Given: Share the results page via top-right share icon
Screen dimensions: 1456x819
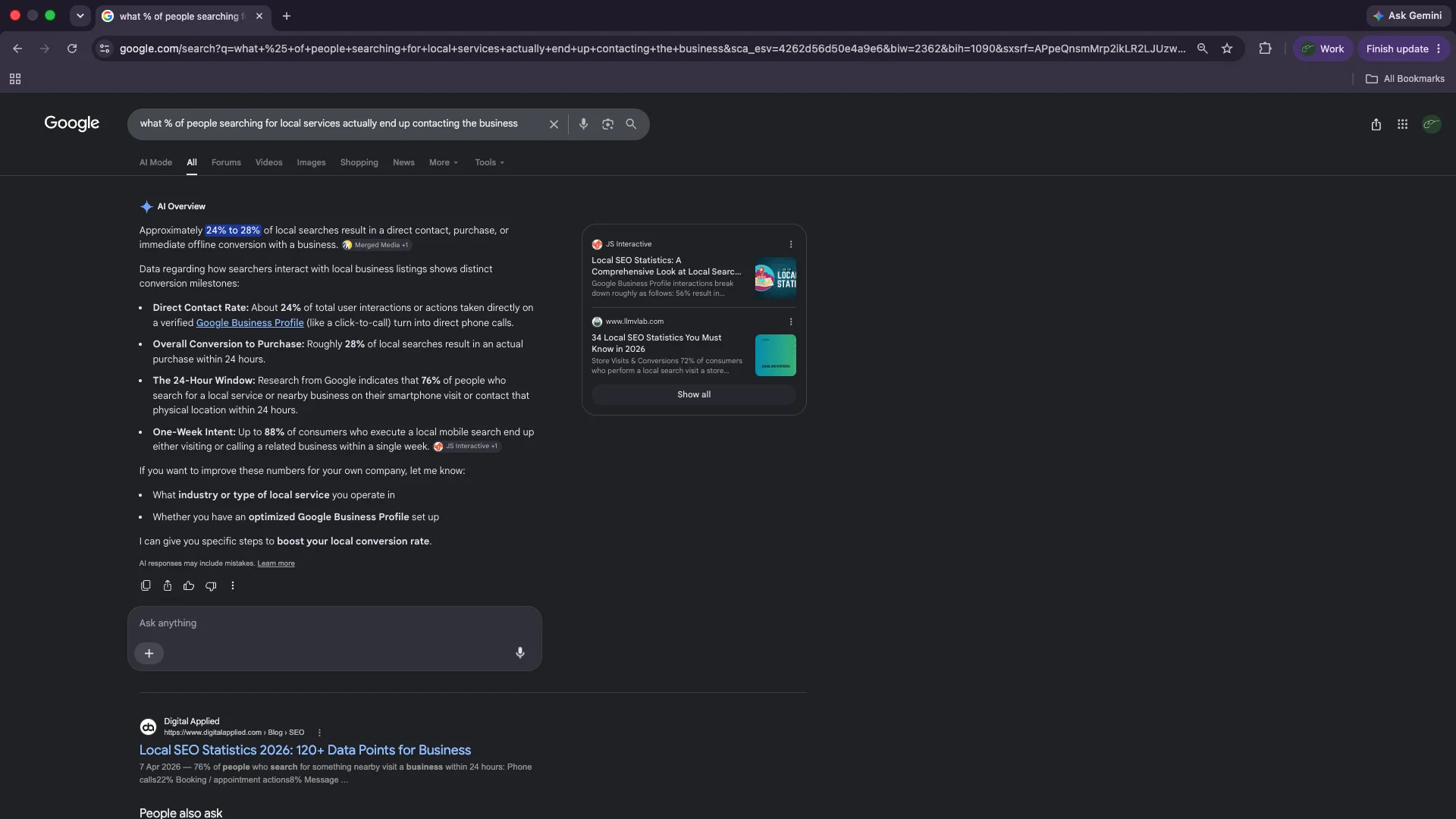Looking at the screenshot, I should [x=1376, y=124].
